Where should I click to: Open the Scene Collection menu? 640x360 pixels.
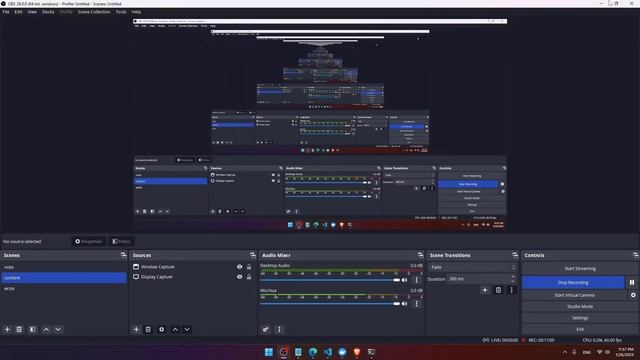pos(94,12)
